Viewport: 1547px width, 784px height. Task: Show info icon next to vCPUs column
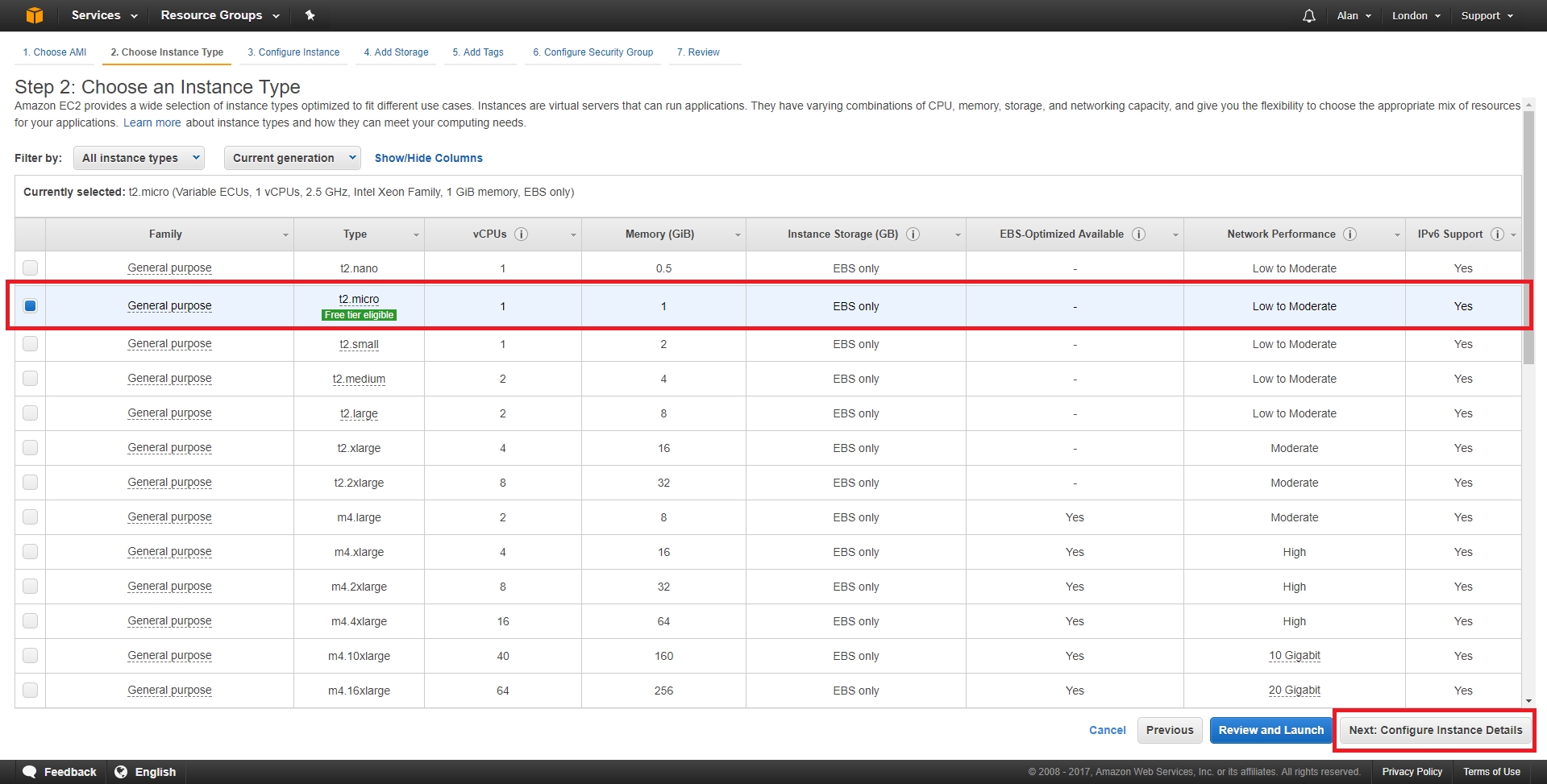(x=522, y=234)
